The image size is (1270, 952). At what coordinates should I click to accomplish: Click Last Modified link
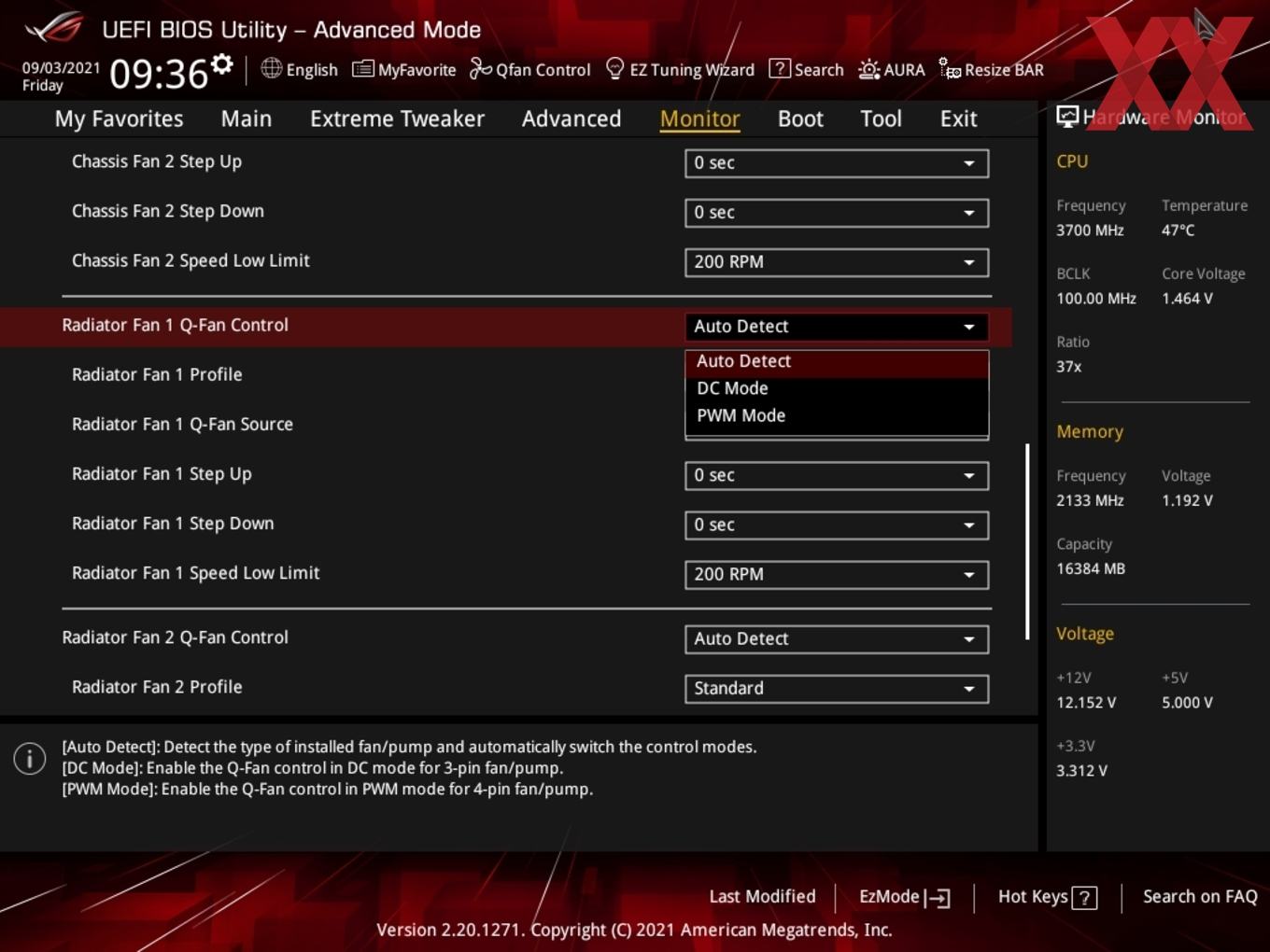pyautogui.click(x=762, y=896)
